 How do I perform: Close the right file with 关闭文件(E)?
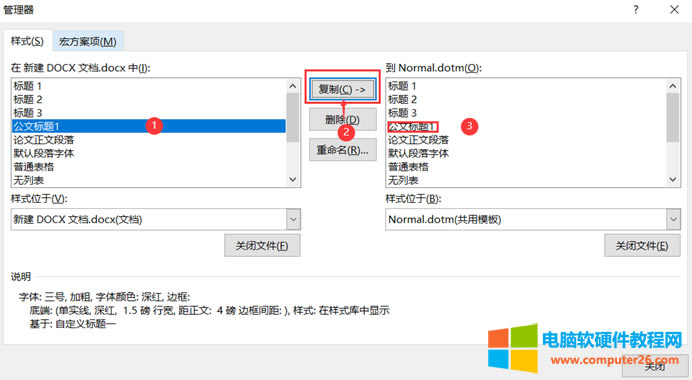pos(642,246)
